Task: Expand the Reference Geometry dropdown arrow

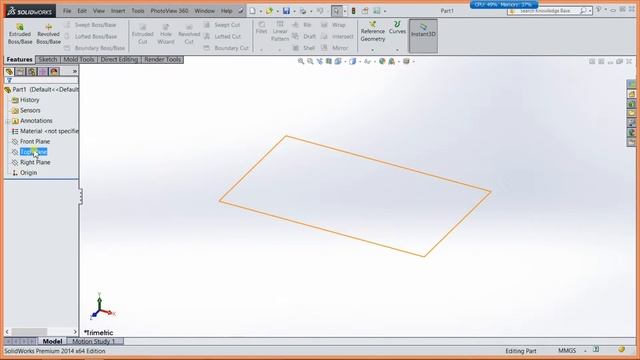Action: [x=373, y=50]
